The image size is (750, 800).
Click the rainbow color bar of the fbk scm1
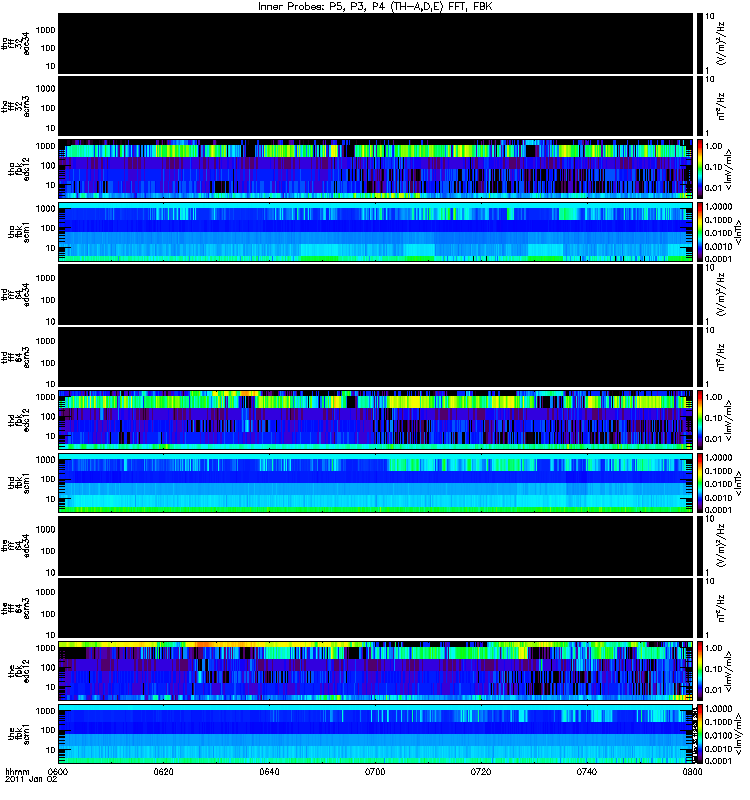(x=699, y=734)
